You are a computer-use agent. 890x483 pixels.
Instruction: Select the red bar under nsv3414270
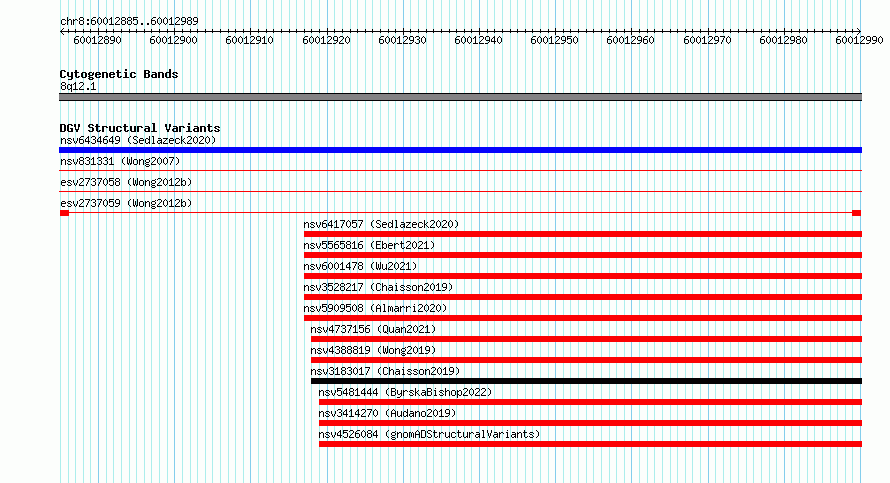590,423
